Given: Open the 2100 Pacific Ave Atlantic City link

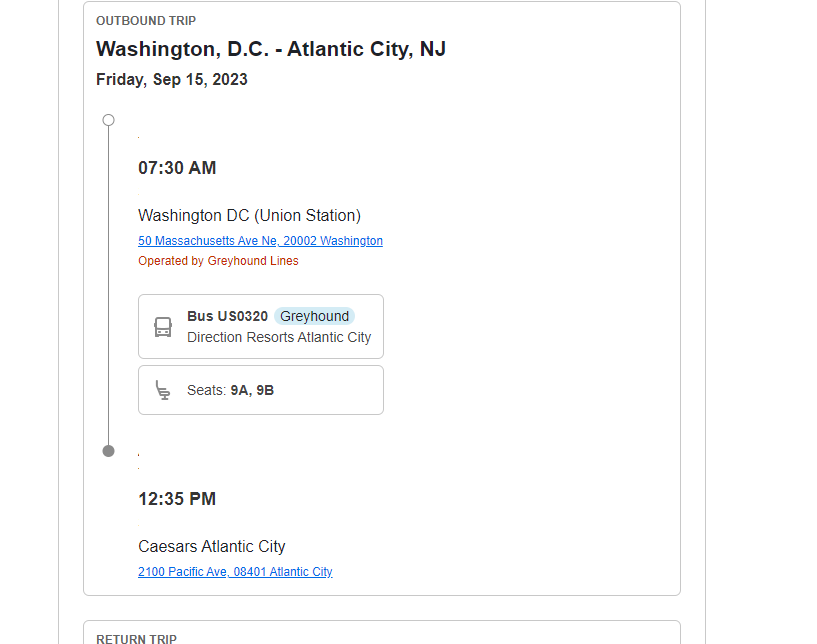Looking at the screenshot, I should [x=235, y=571].
